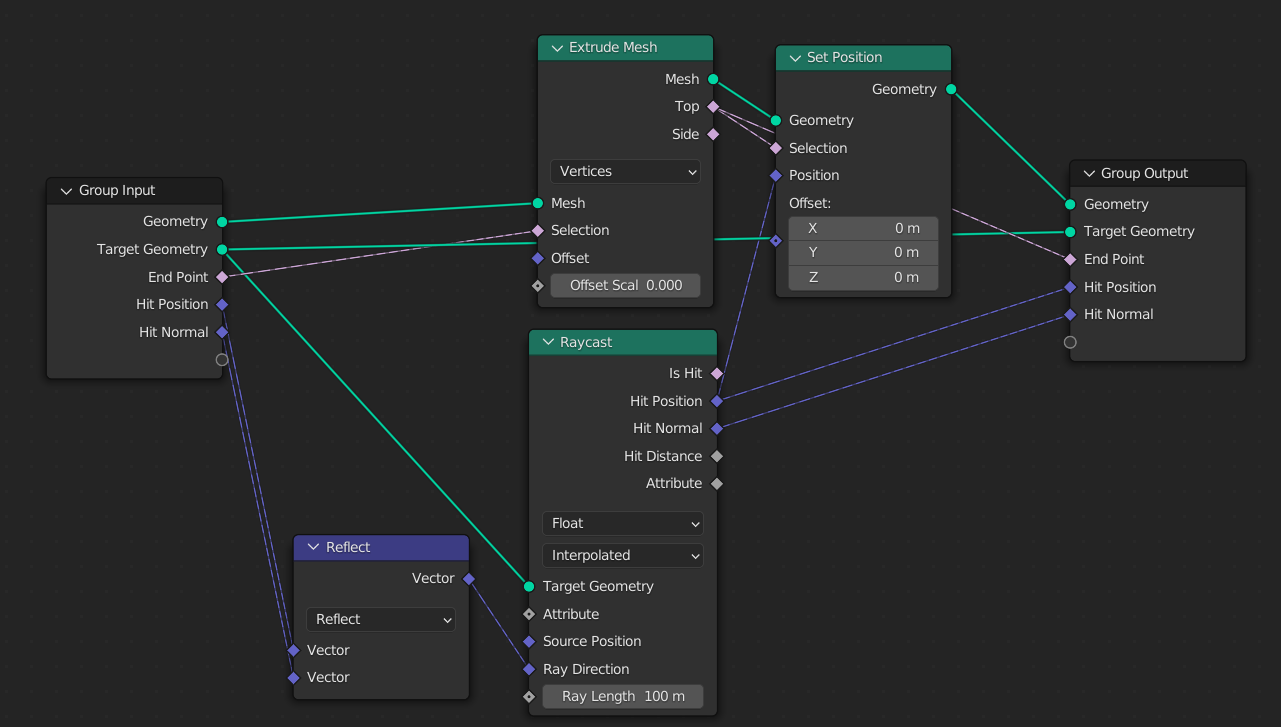Image resolution: width=1281 pixels, height=727 pixels.
Task: Collapse the Raycast node
Action: coord(548,342)
